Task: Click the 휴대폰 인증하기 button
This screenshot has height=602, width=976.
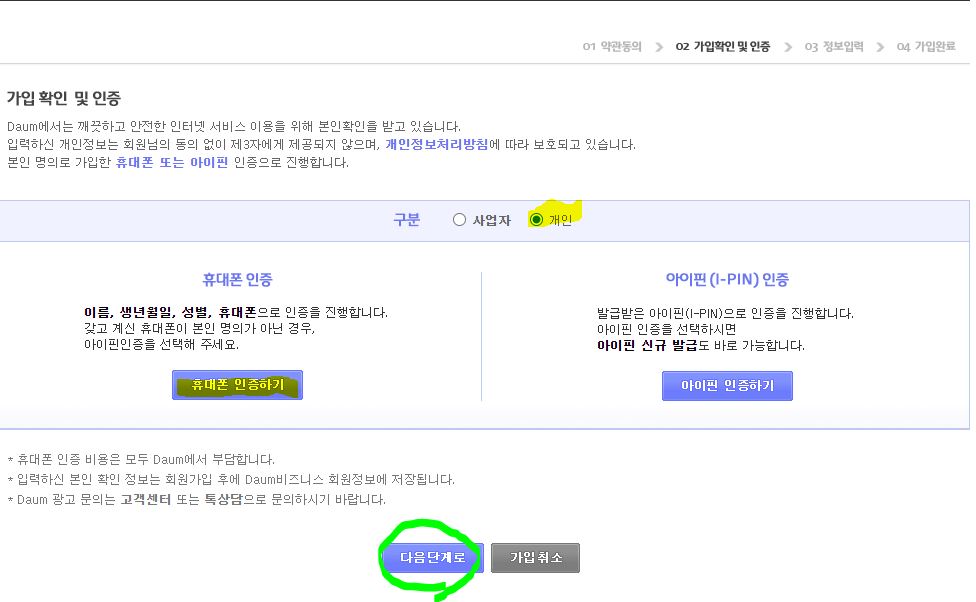Action: click(x=236, y=385)
